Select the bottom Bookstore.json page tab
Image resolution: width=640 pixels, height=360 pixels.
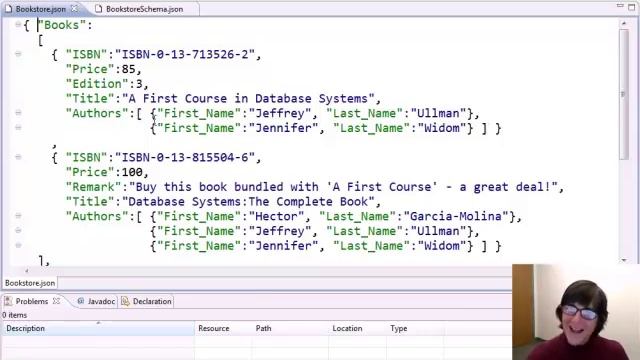coord(30,283)
